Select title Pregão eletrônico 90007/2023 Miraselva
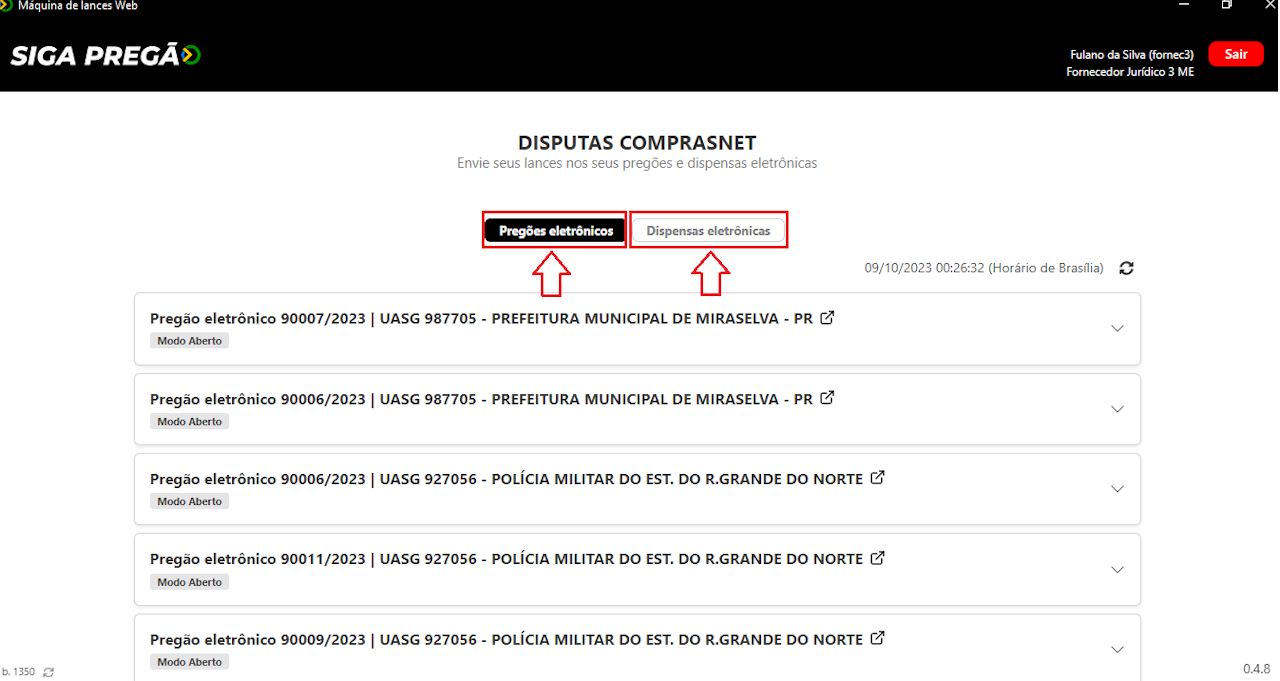Viewport: 1280px width, 681px height. click(x=481, y=319)
